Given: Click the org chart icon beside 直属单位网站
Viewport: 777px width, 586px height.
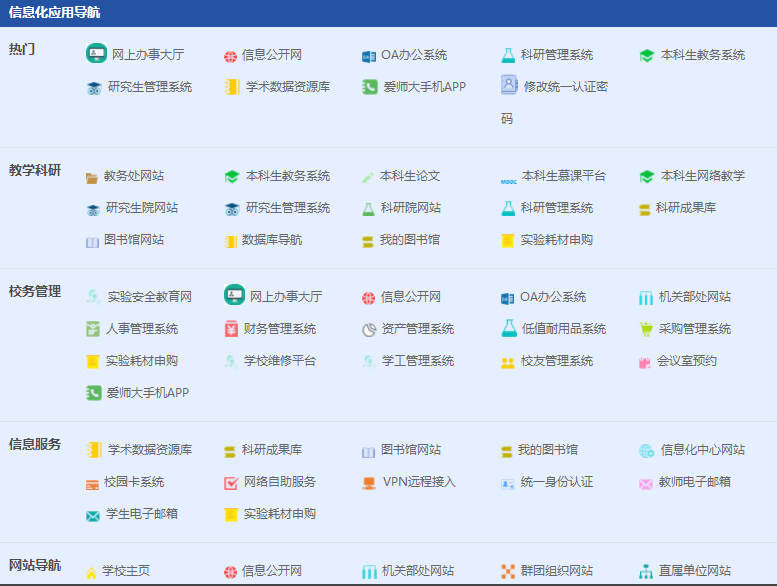Looking at the screenshot, I should coord(646,572).
